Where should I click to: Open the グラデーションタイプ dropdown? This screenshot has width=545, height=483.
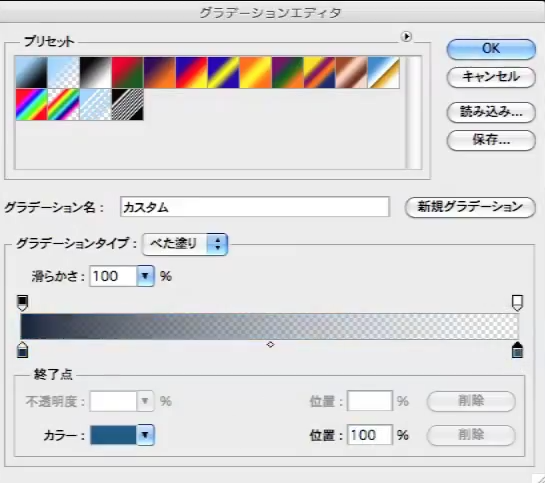185,244
